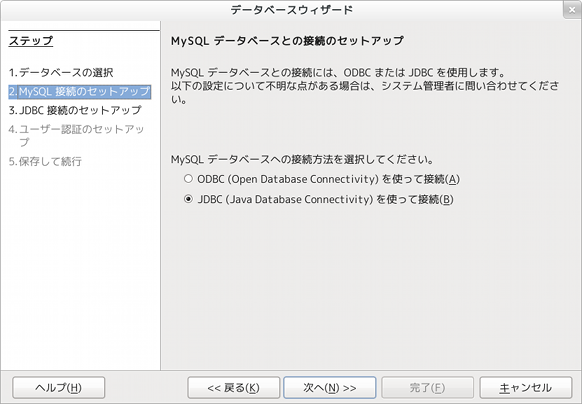Image resolution: width=582 pixels, height=404 pixels.
Task: Select step 2. MySQL 接続のセットアップ
Action: [79, 91]
